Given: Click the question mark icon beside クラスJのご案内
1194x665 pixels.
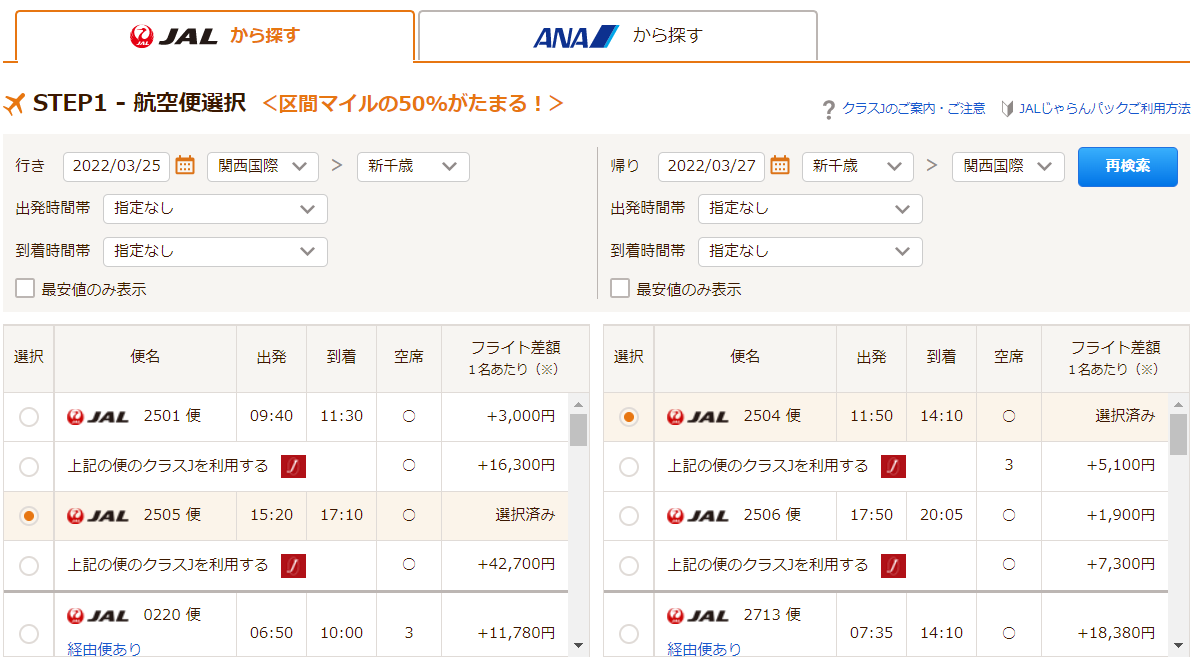Looking at the screenshot, I should [828, 110].
